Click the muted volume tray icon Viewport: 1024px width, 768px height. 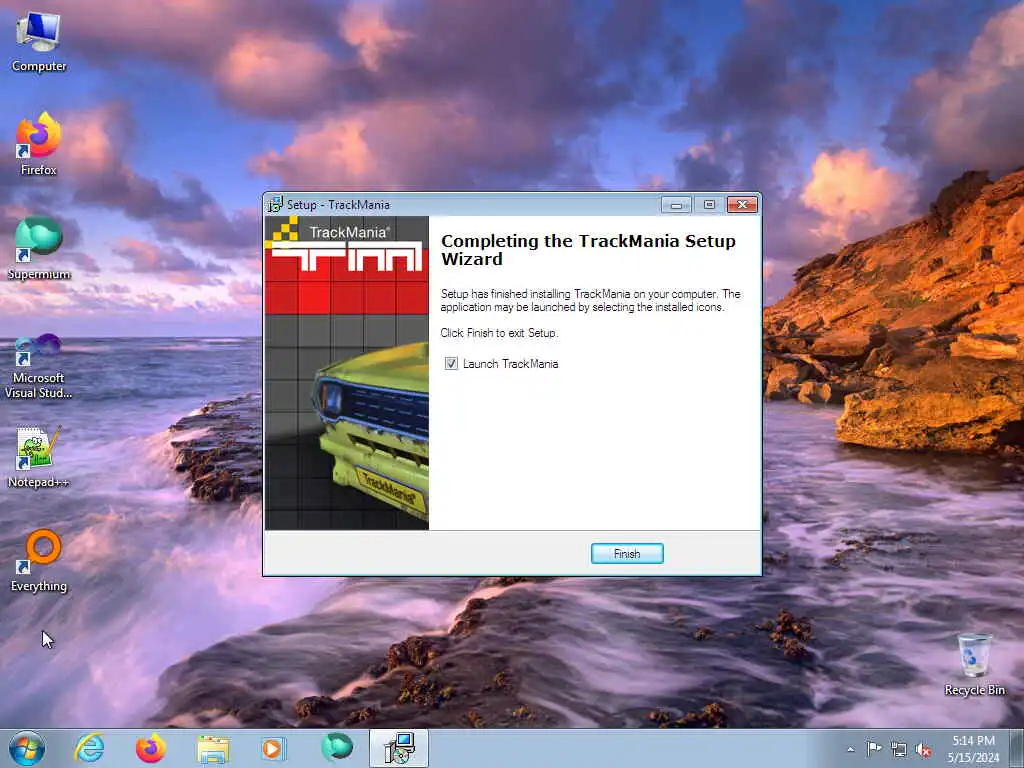pyautogui.click(x=923, y=749)
